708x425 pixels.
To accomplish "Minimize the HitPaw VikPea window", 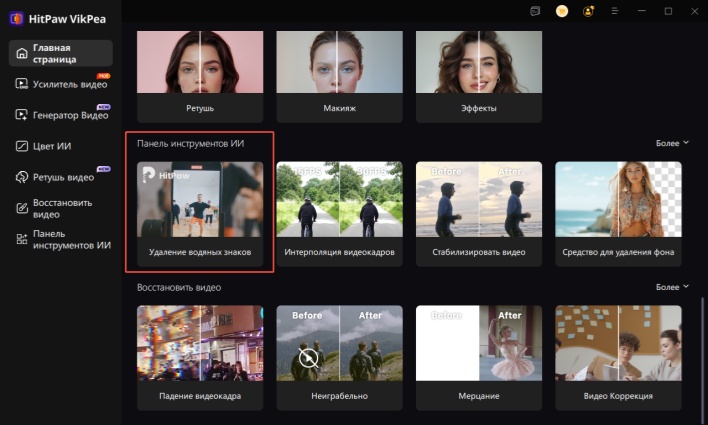I will coord(642,11).
